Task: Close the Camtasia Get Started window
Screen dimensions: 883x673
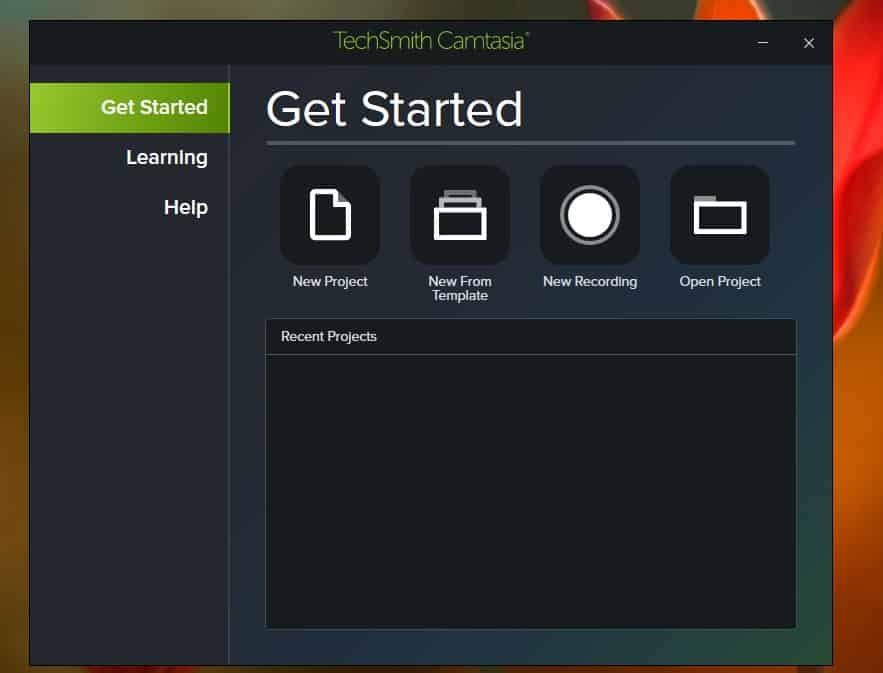Action: (x=809, y=43)
